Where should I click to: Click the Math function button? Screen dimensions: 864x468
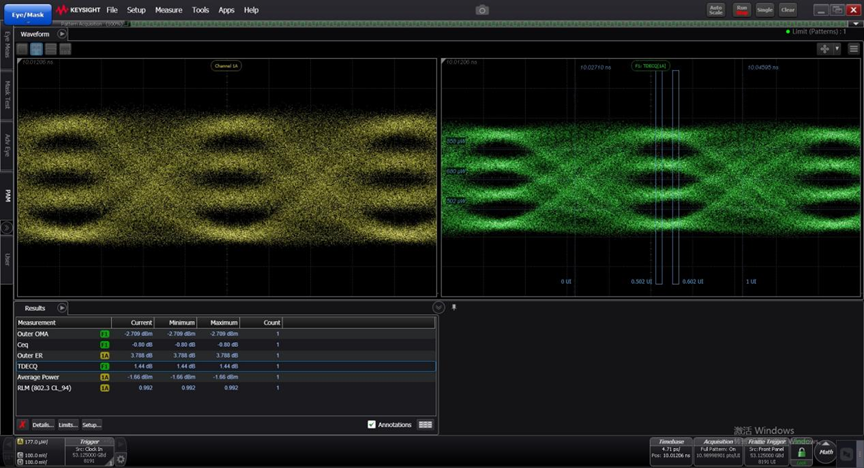[x=826, y=452]
